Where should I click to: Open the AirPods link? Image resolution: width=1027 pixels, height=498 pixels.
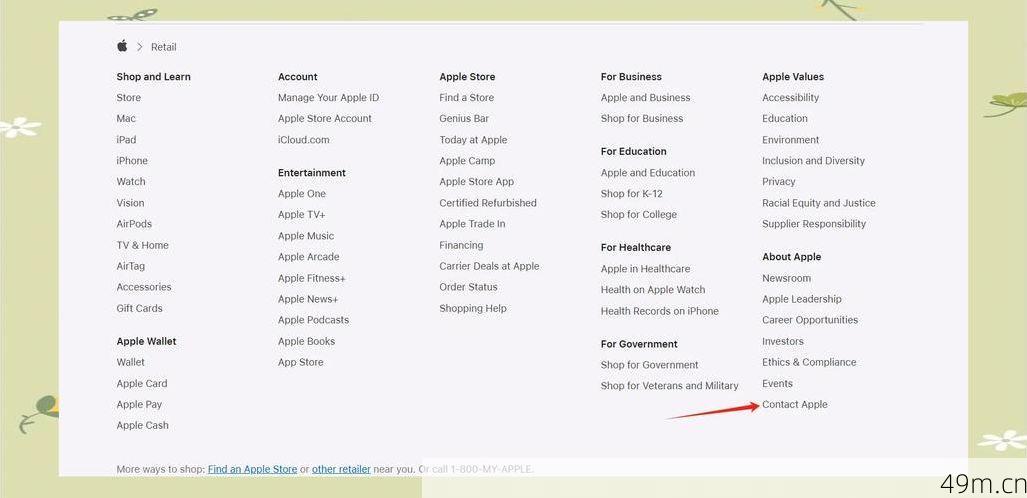134,224
